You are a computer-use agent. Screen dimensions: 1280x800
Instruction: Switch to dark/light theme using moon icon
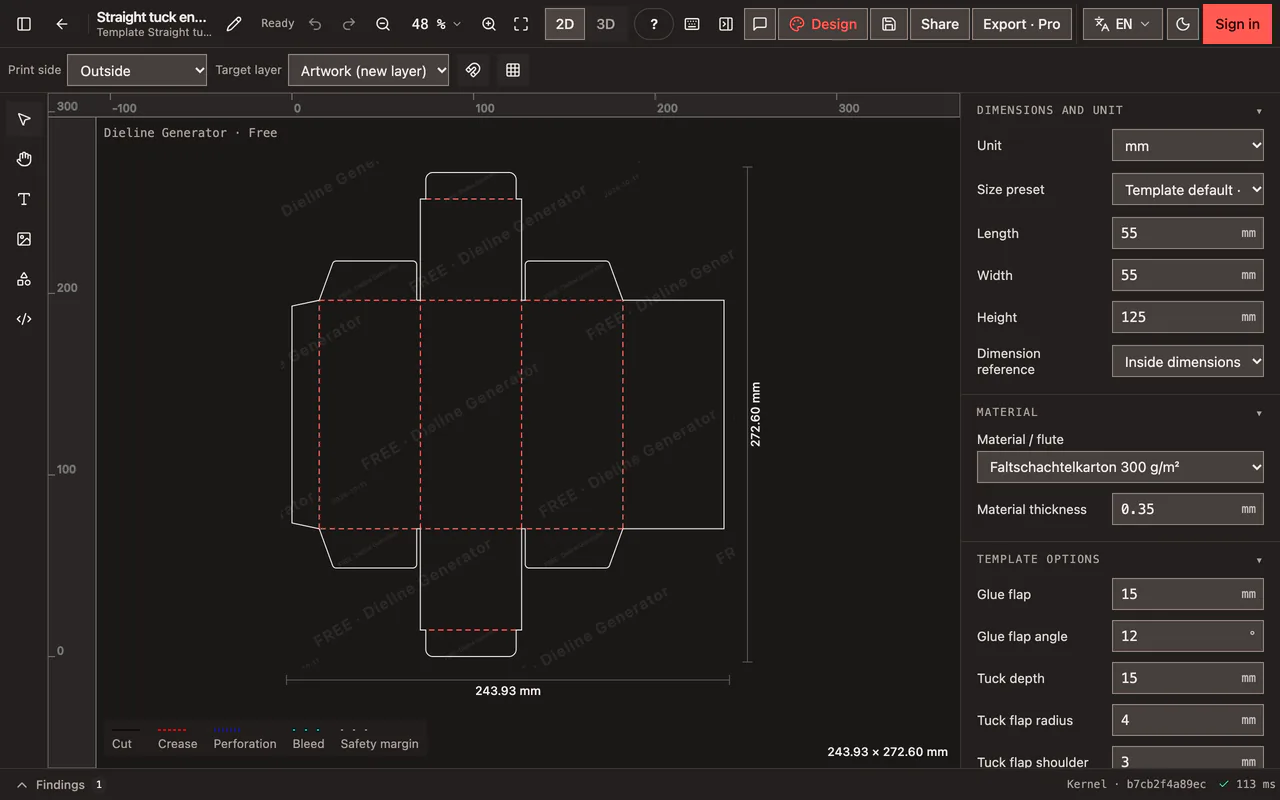(1183, 24)
